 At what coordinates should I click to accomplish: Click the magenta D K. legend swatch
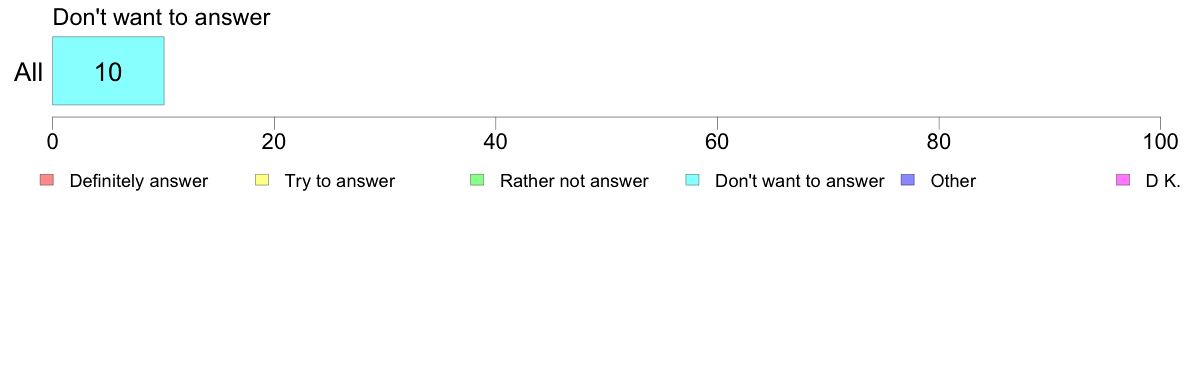coord(1123,180)
